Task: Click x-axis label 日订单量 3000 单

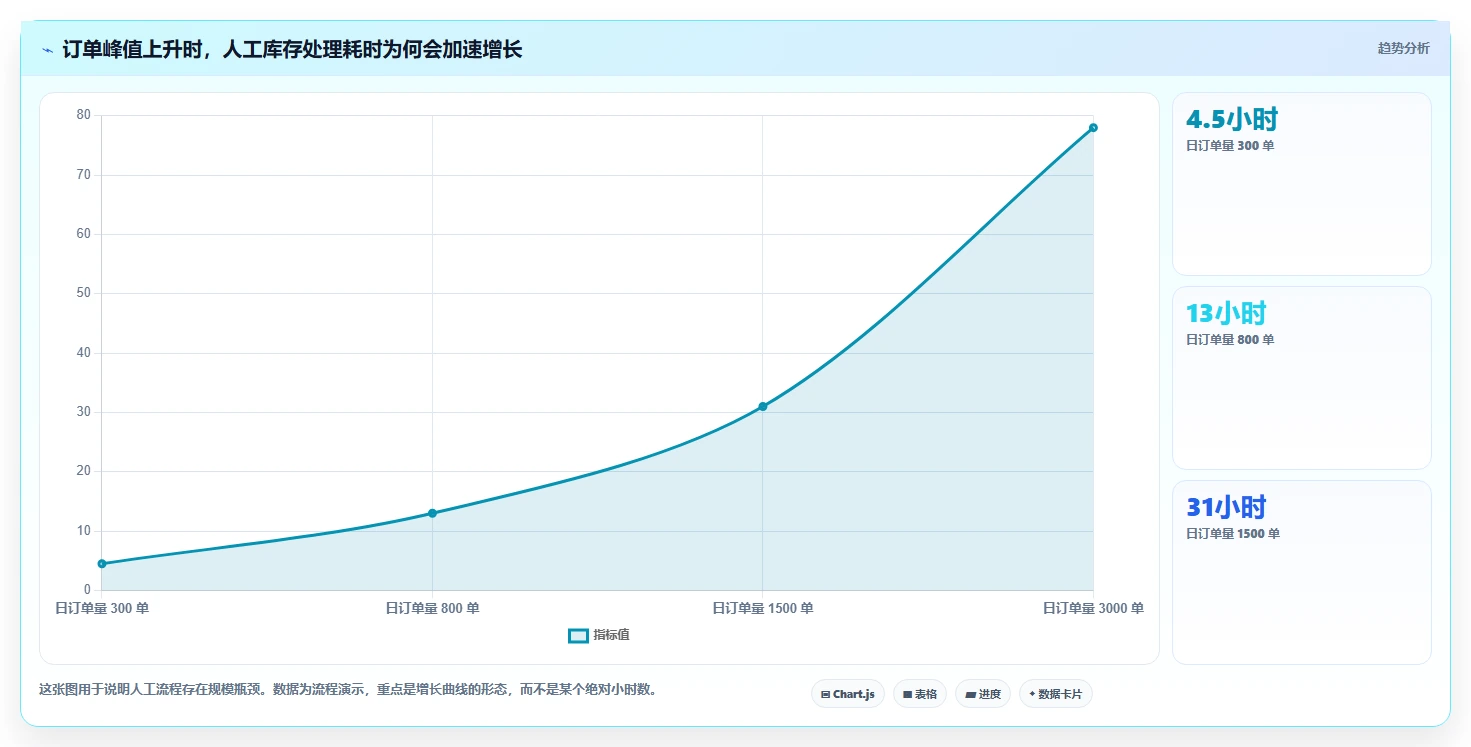Action: tap(1093, 608)
